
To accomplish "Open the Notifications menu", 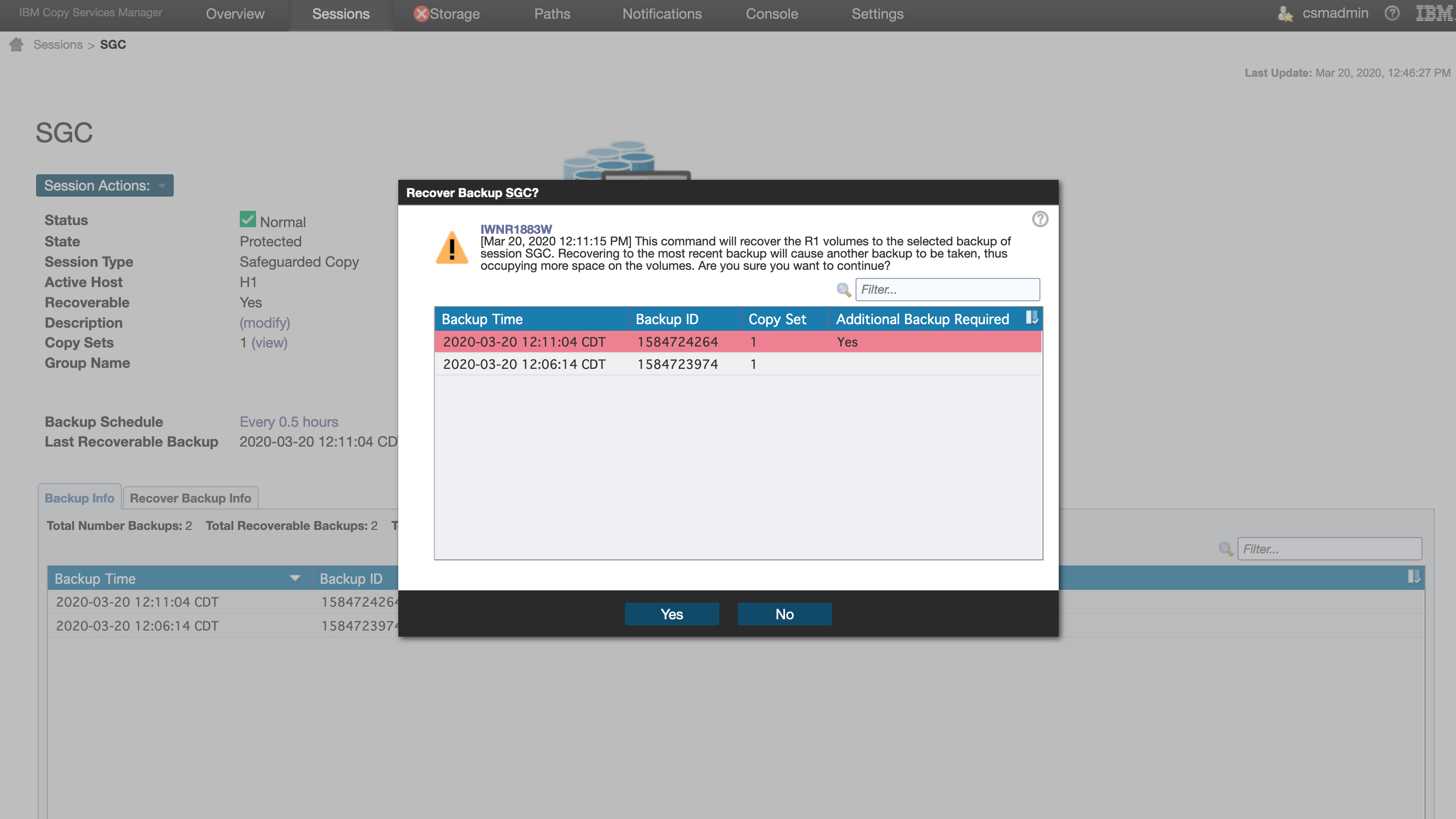I will tap(662, 14).
